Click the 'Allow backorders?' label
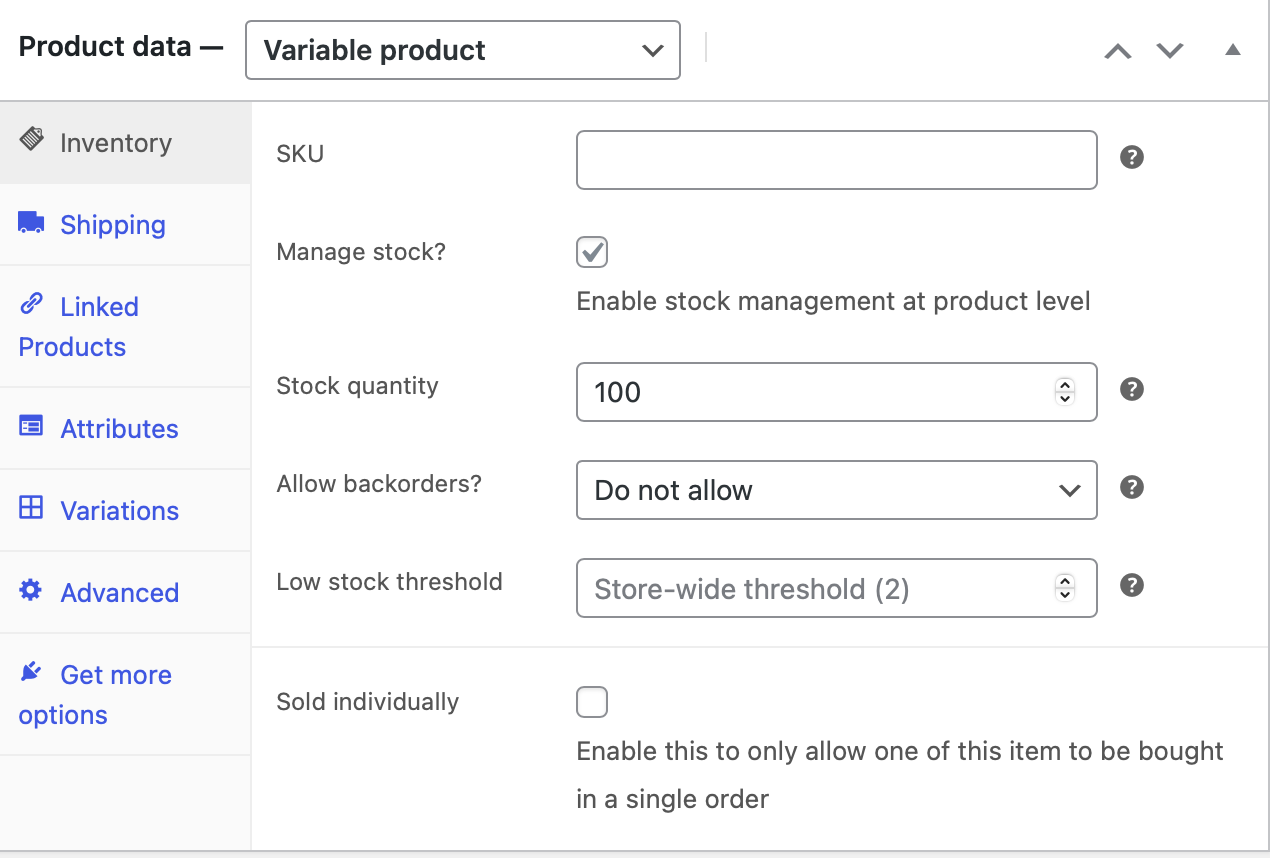Screen dimensions: 1270x858 379,484
